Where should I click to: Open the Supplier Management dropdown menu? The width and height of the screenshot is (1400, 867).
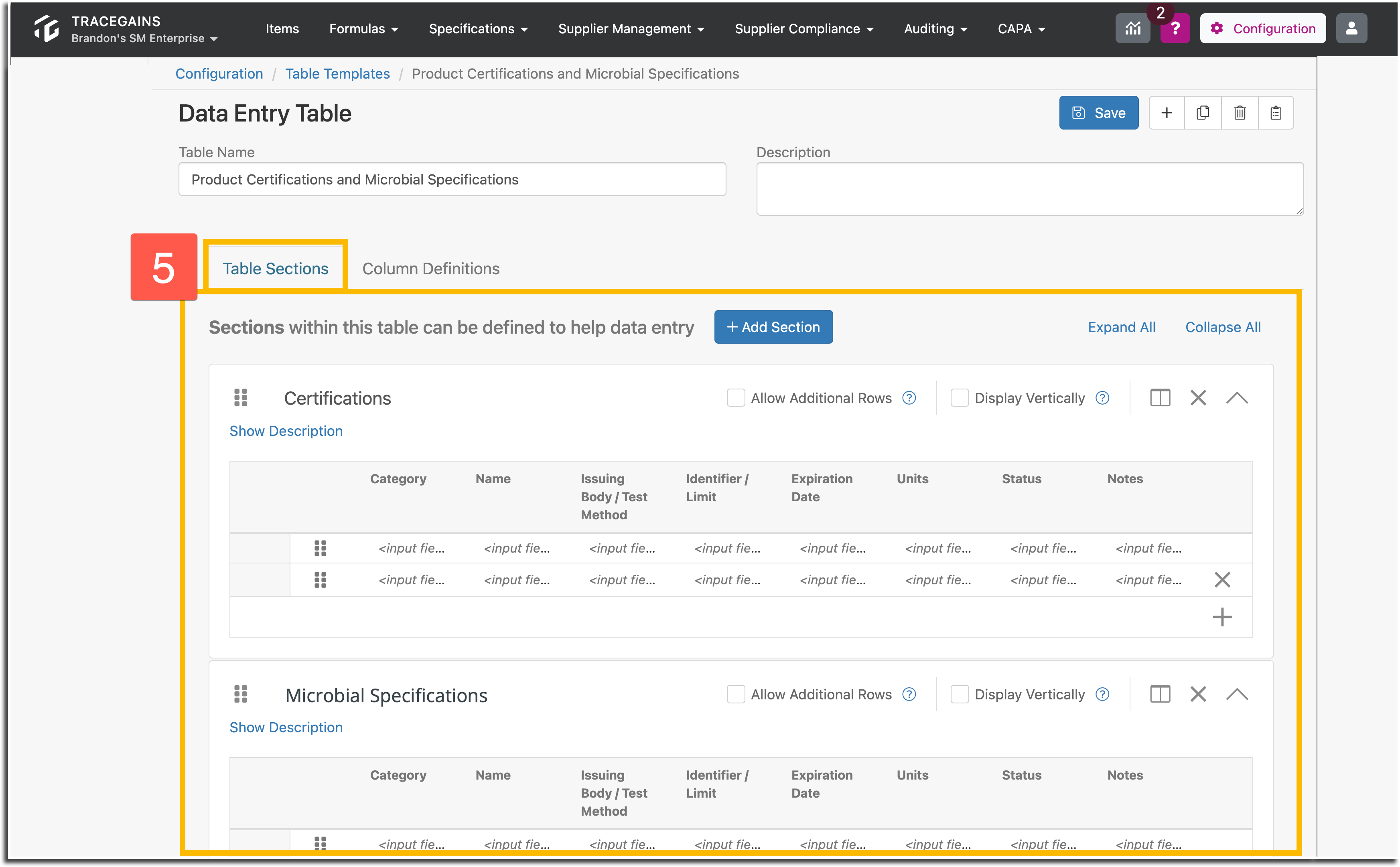[631, 28]
